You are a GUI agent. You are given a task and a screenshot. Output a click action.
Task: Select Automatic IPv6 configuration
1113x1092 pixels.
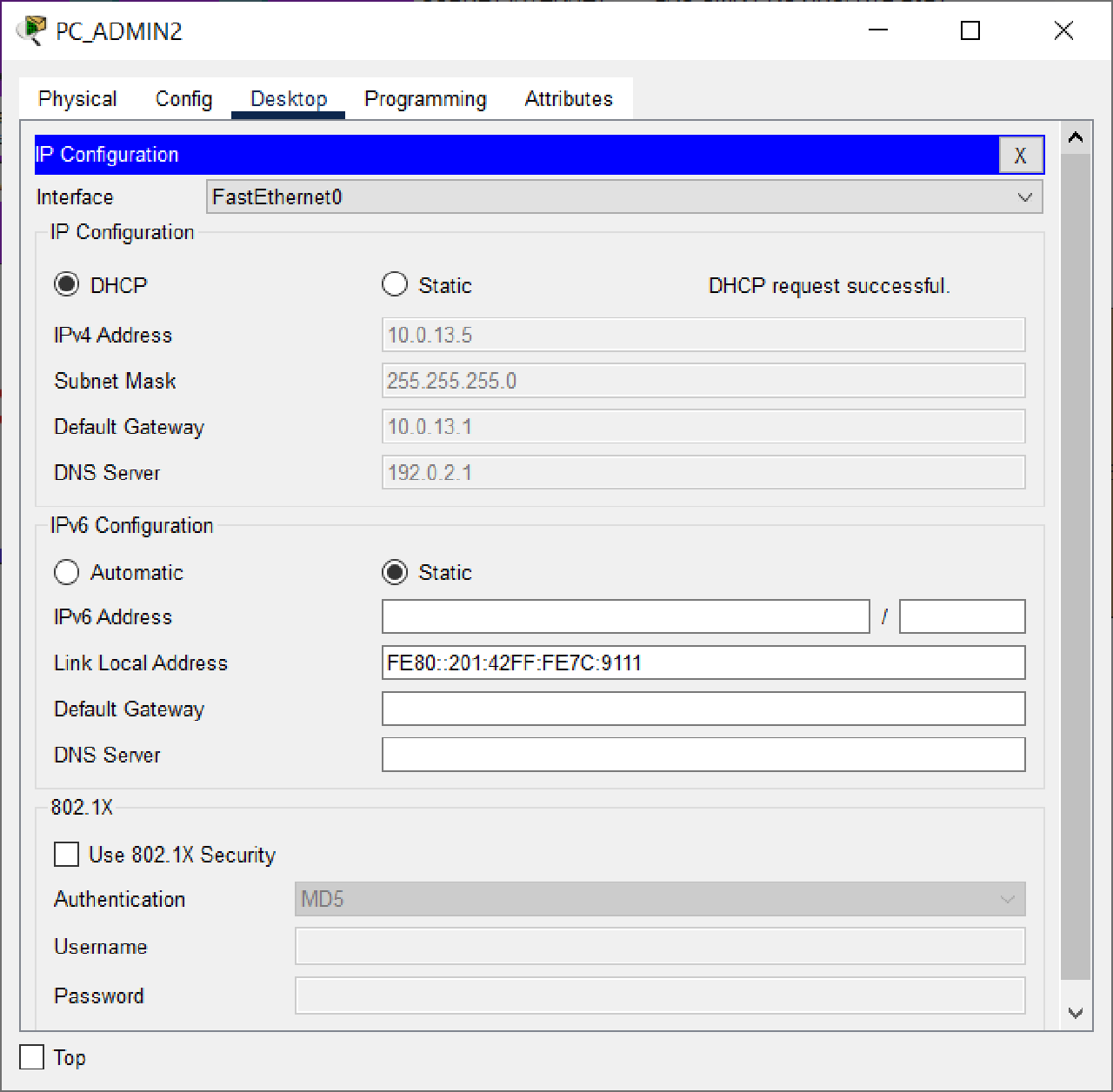pyautogui.click(x=66, y=572)
